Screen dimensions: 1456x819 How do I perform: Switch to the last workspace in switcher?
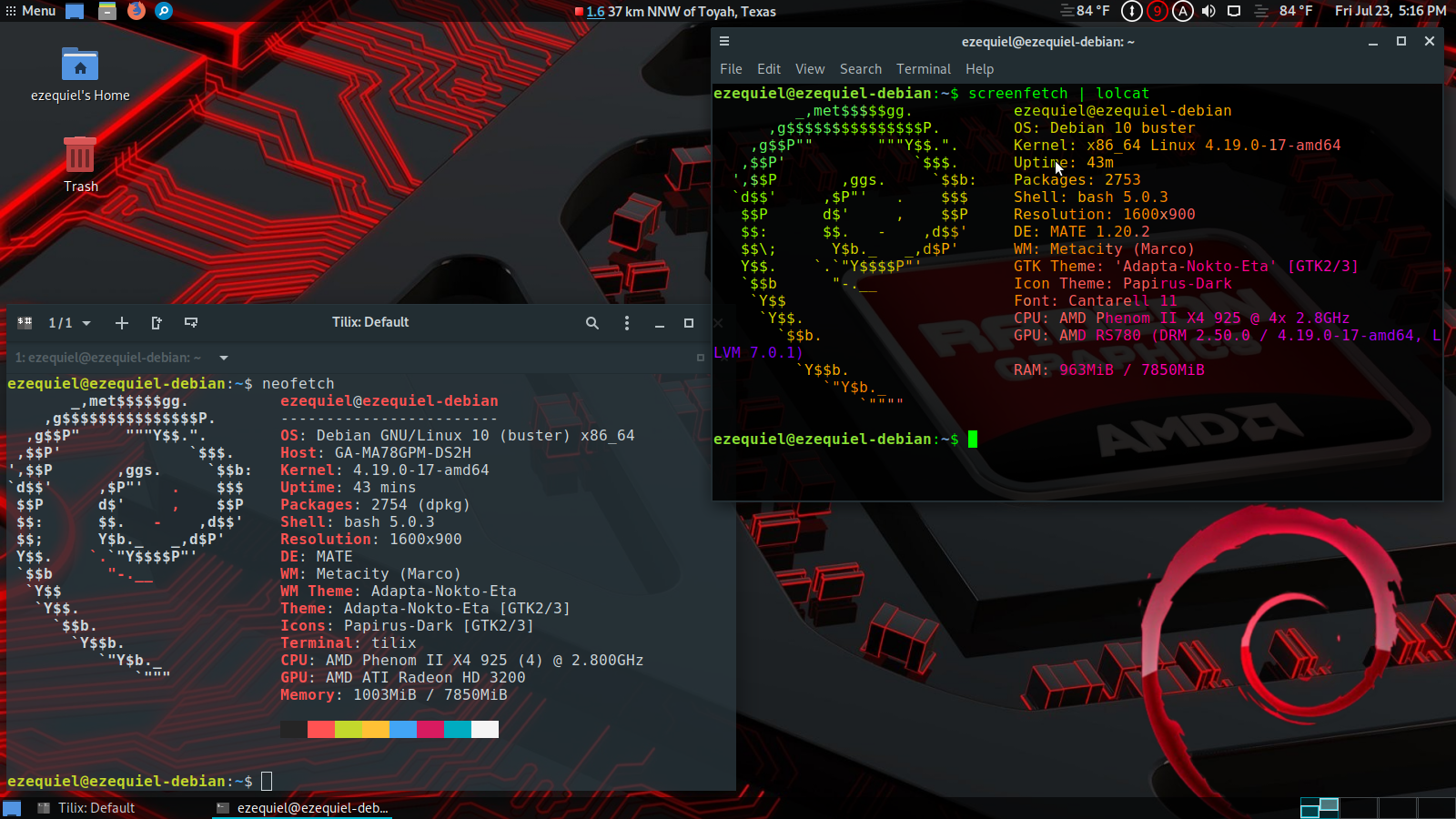(1436, 808)
